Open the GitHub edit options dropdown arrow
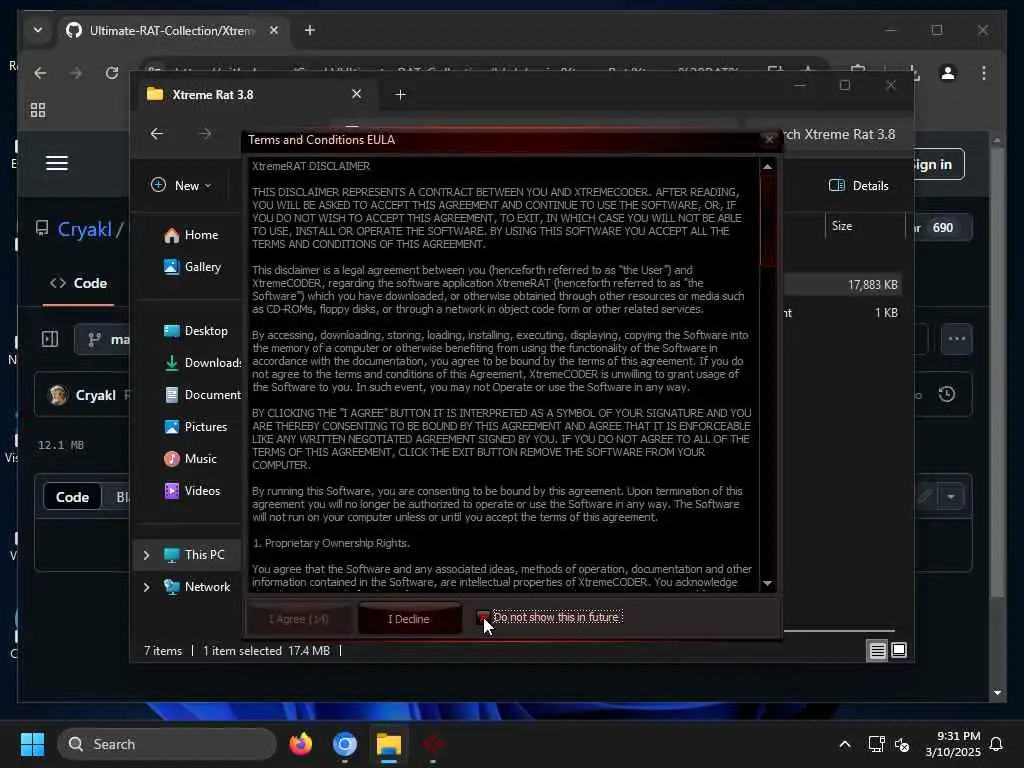The height and width of the screenshot is (768, 1024). [951, 497]
